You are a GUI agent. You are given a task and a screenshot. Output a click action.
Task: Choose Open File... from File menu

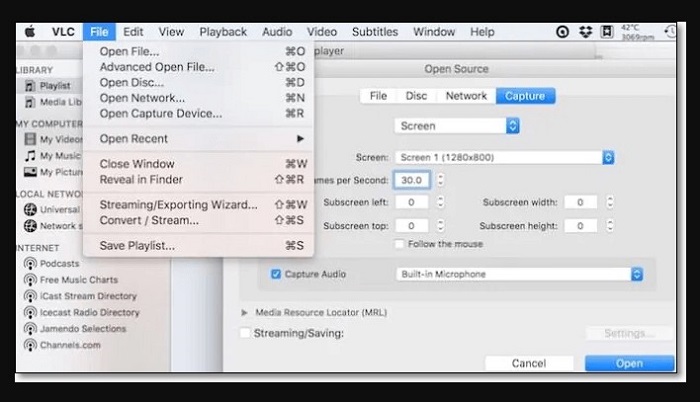pos(198,51)
